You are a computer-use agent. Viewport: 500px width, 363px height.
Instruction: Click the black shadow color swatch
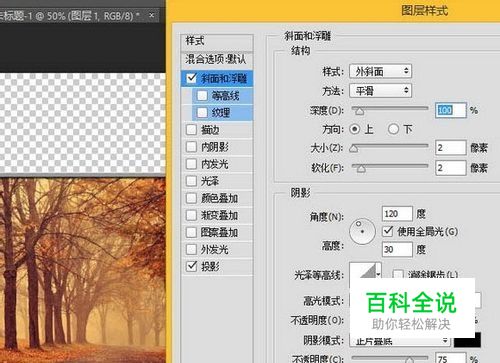click(x=467, y=340)
